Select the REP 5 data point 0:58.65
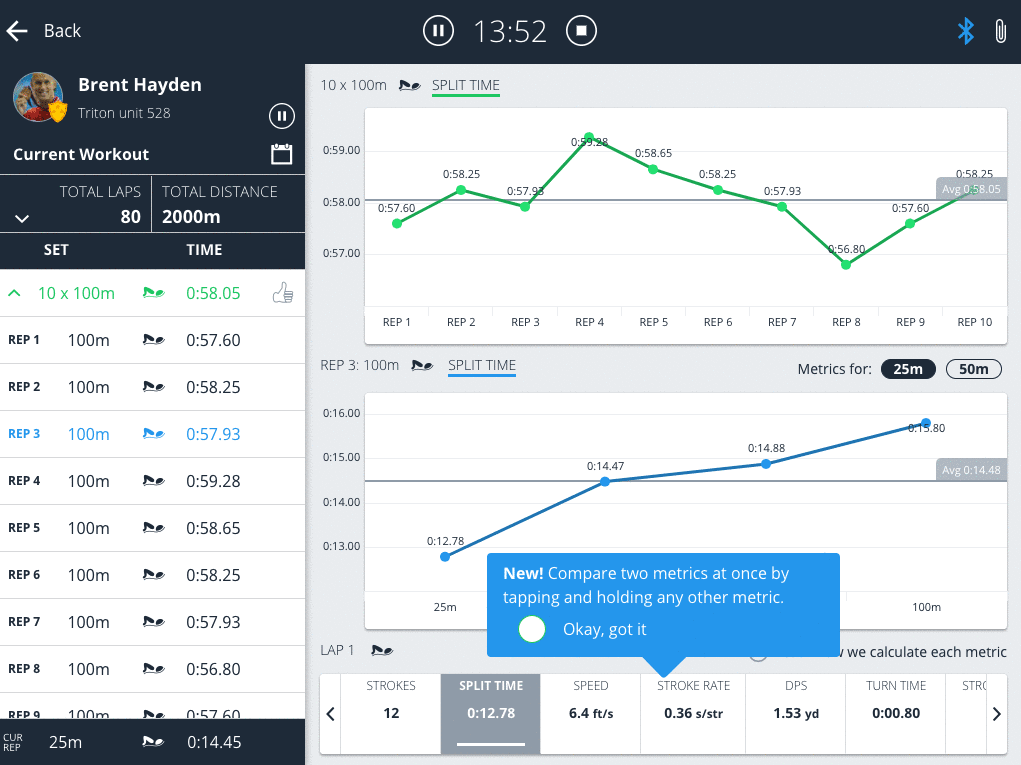Image resolution: width=1021 pixels, height=765 pixels. 653,169
